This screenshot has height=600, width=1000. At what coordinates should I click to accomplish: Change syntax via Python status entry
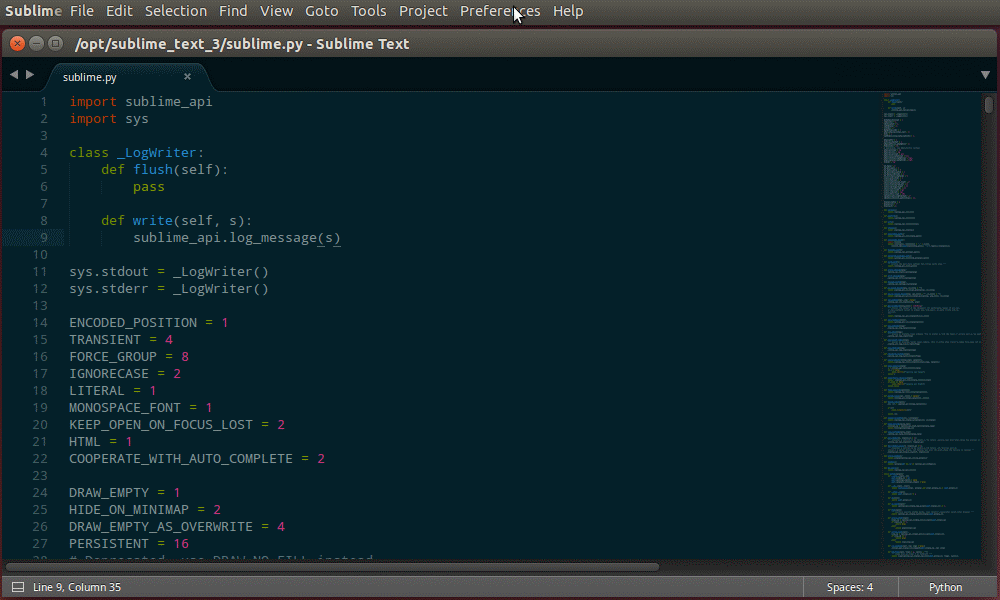[945, 587]
